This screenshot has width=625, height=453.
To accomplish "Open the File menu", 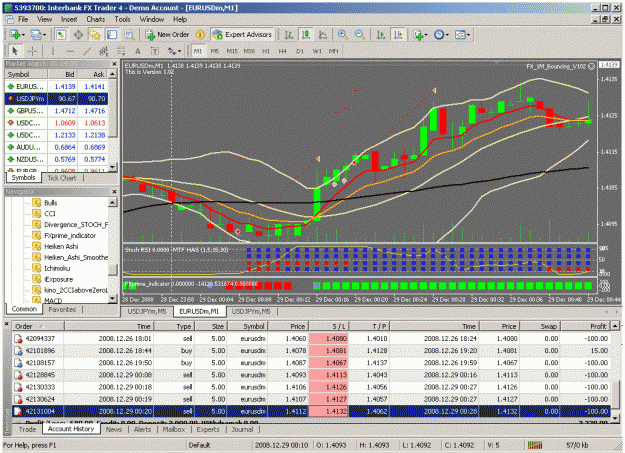I will click(23, 19).
